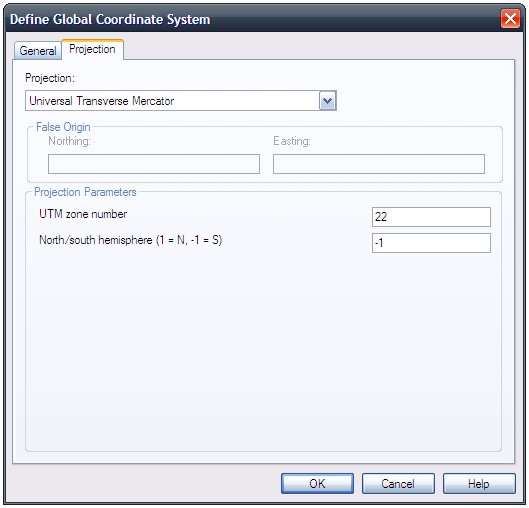
Task: Switch to the General tab
Action: pos(38,51)
